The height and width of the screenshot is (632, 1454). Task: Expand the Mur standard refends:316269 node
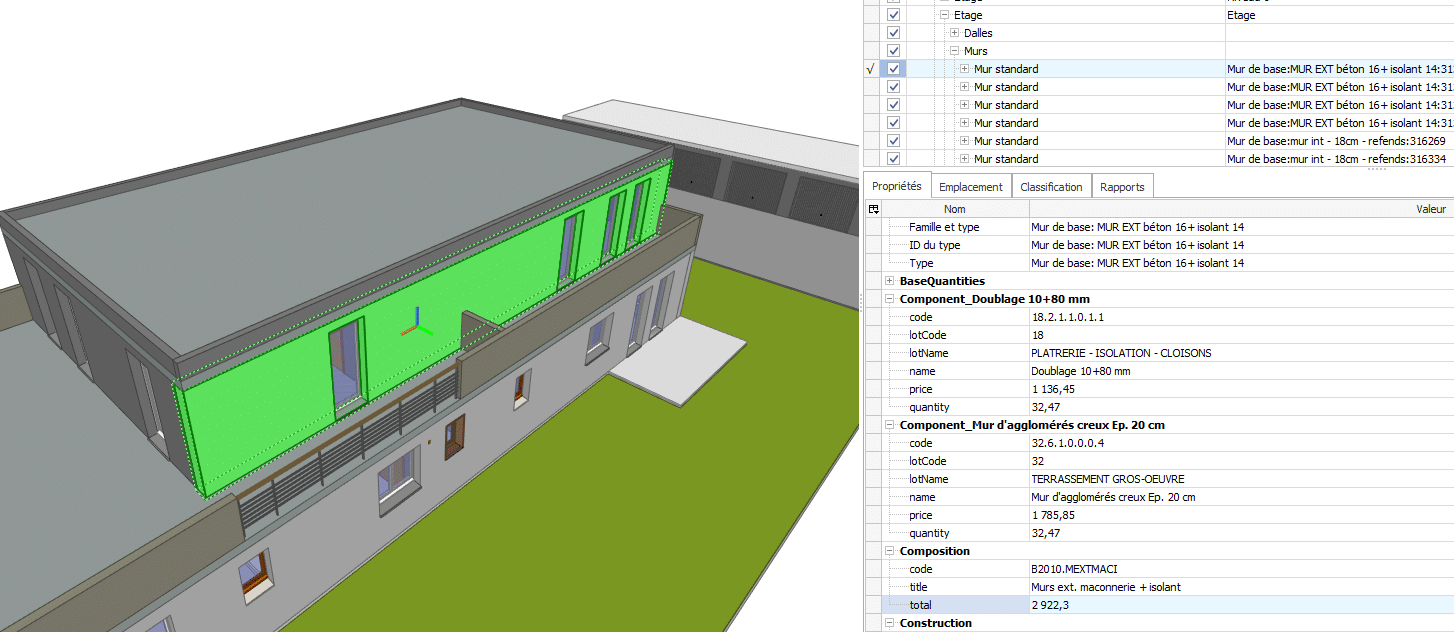click(964, 141)
